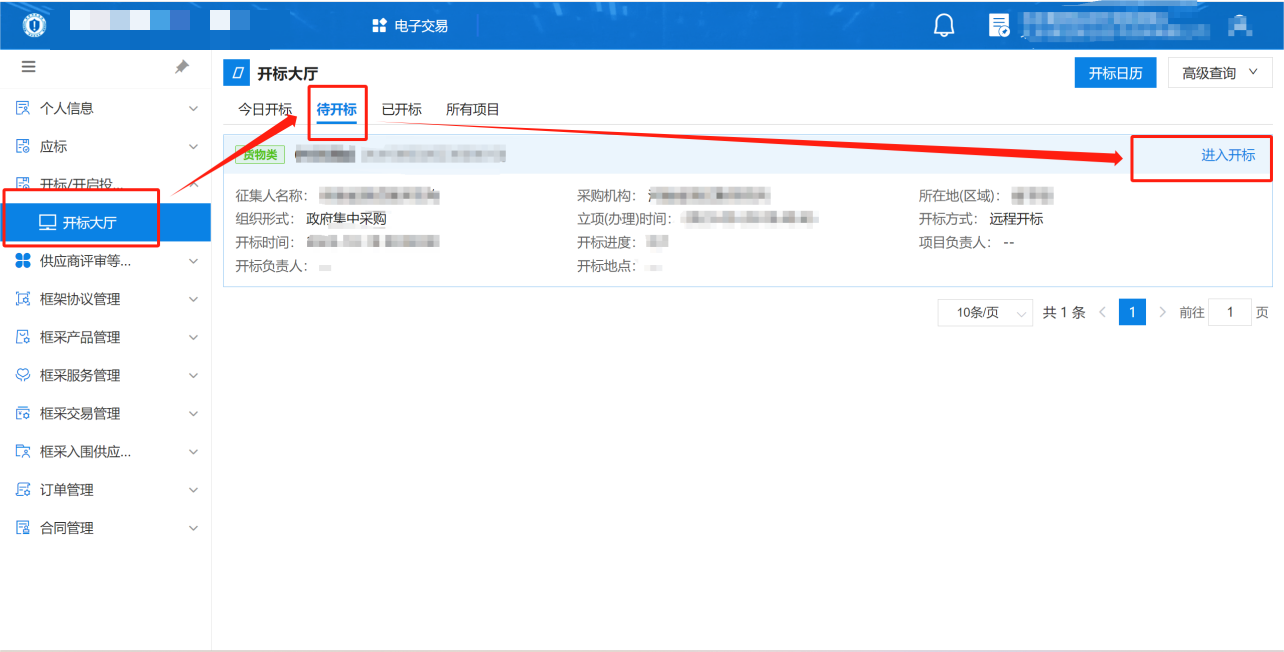
Task: Click the 框架协议管理 icon
Action: (x=23, y=299)
